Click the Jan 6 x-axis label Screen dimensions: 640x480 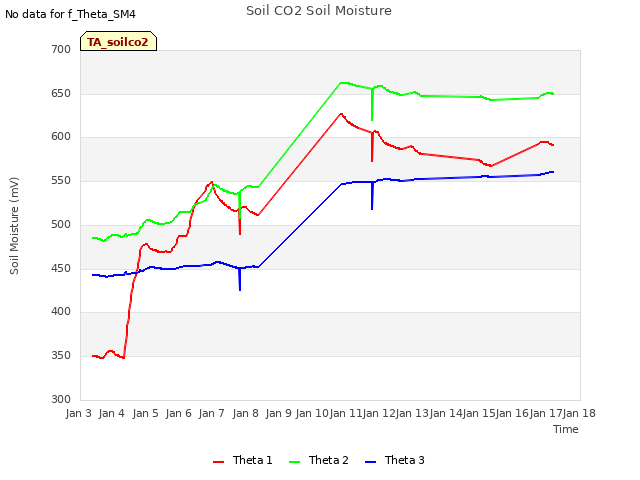(179, 413)
